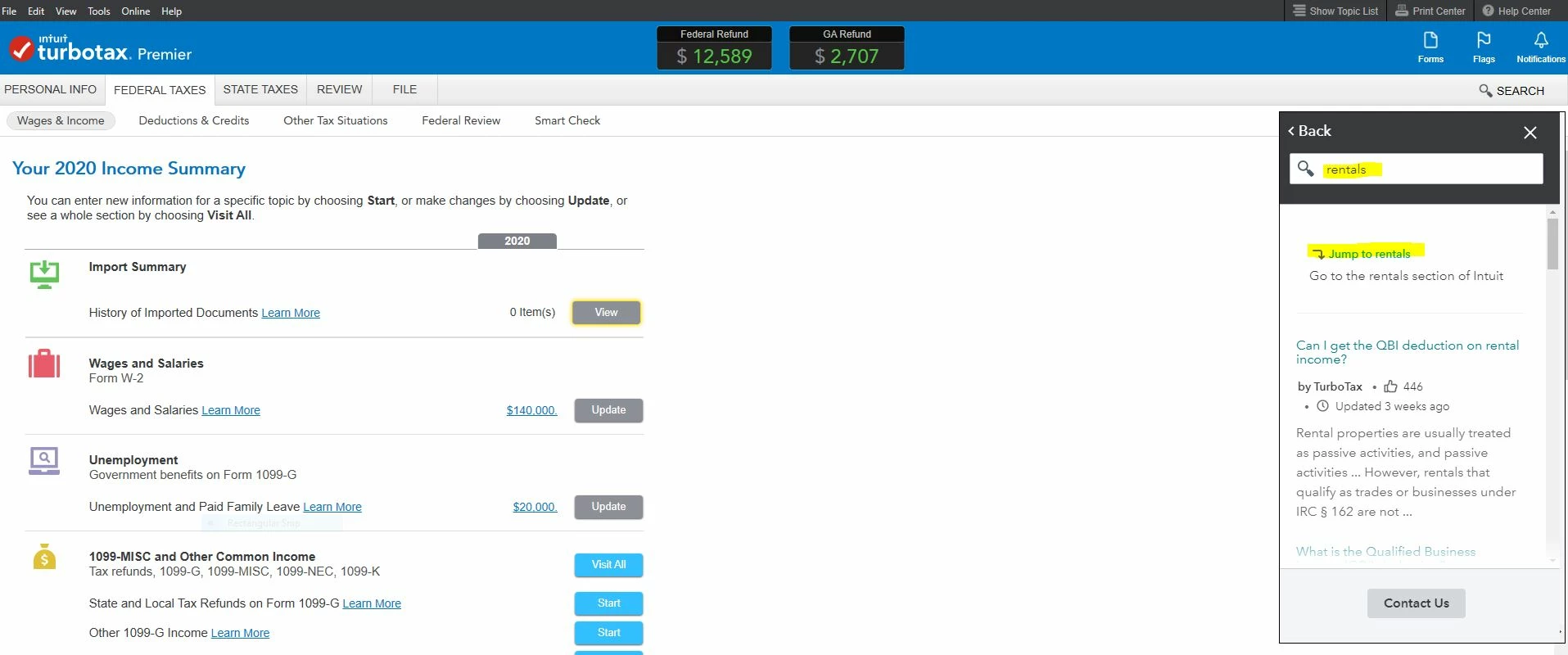Select Deductions & Credits subtab
Screen dimensions: 1568x655
click(194, 120)
